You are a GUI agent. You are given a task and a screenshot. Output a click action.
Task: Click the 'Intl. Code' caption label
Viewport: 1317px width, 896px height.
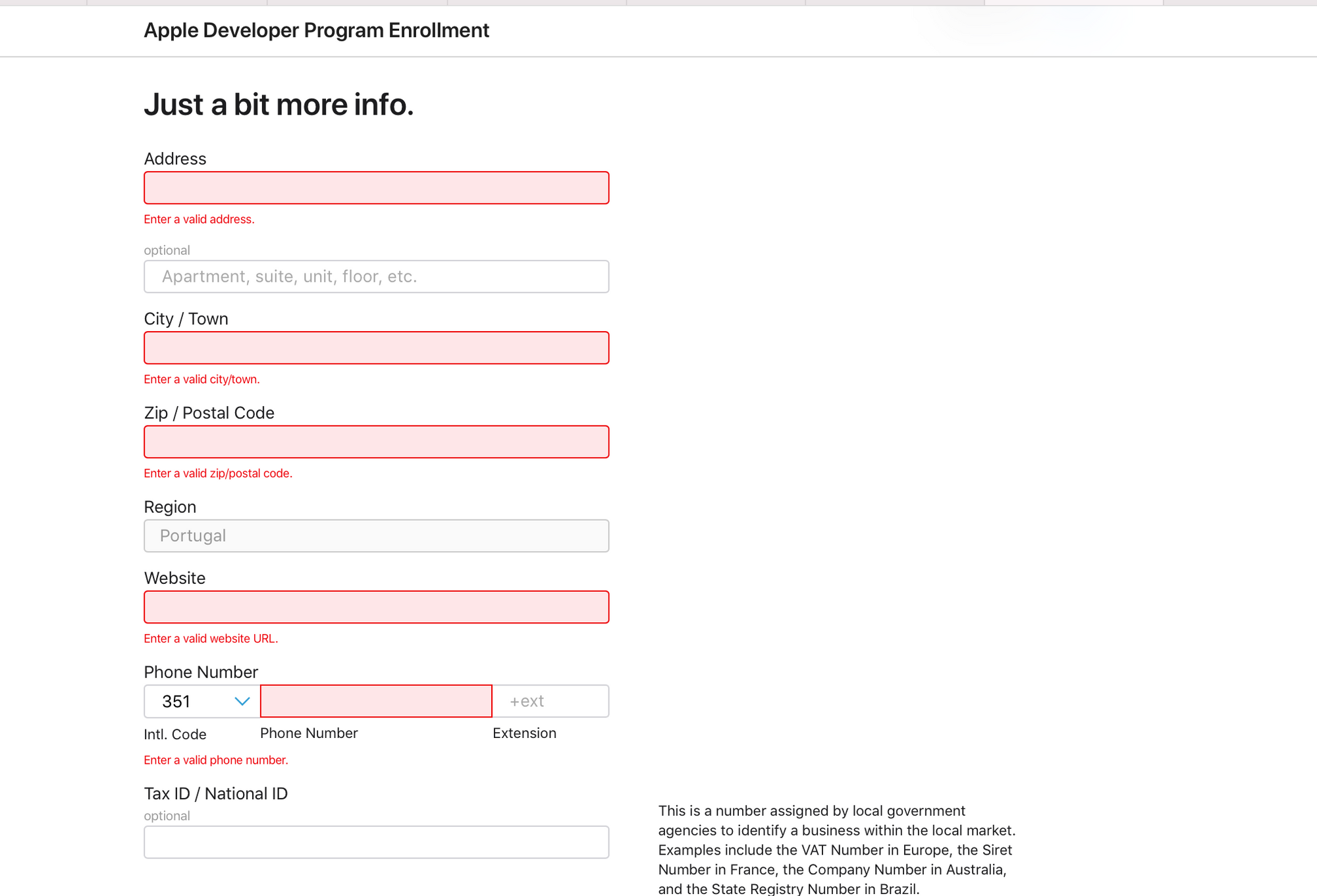[x=175, y=735]
